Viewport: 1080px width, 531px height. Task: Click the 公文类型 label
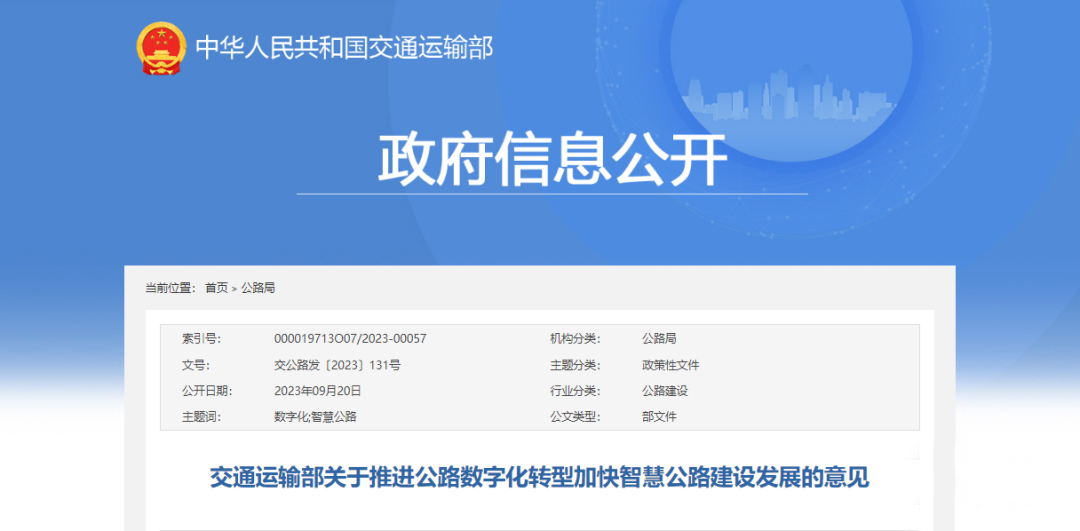[x=575, y=417]
